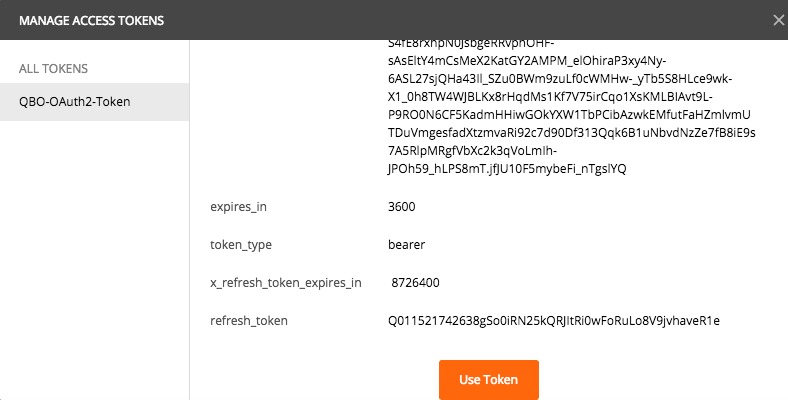Click the MANAGE ACCESS TOKENS title
This screenshot has width=788, height=400.
pyautogui.click(x=91, y=21)
